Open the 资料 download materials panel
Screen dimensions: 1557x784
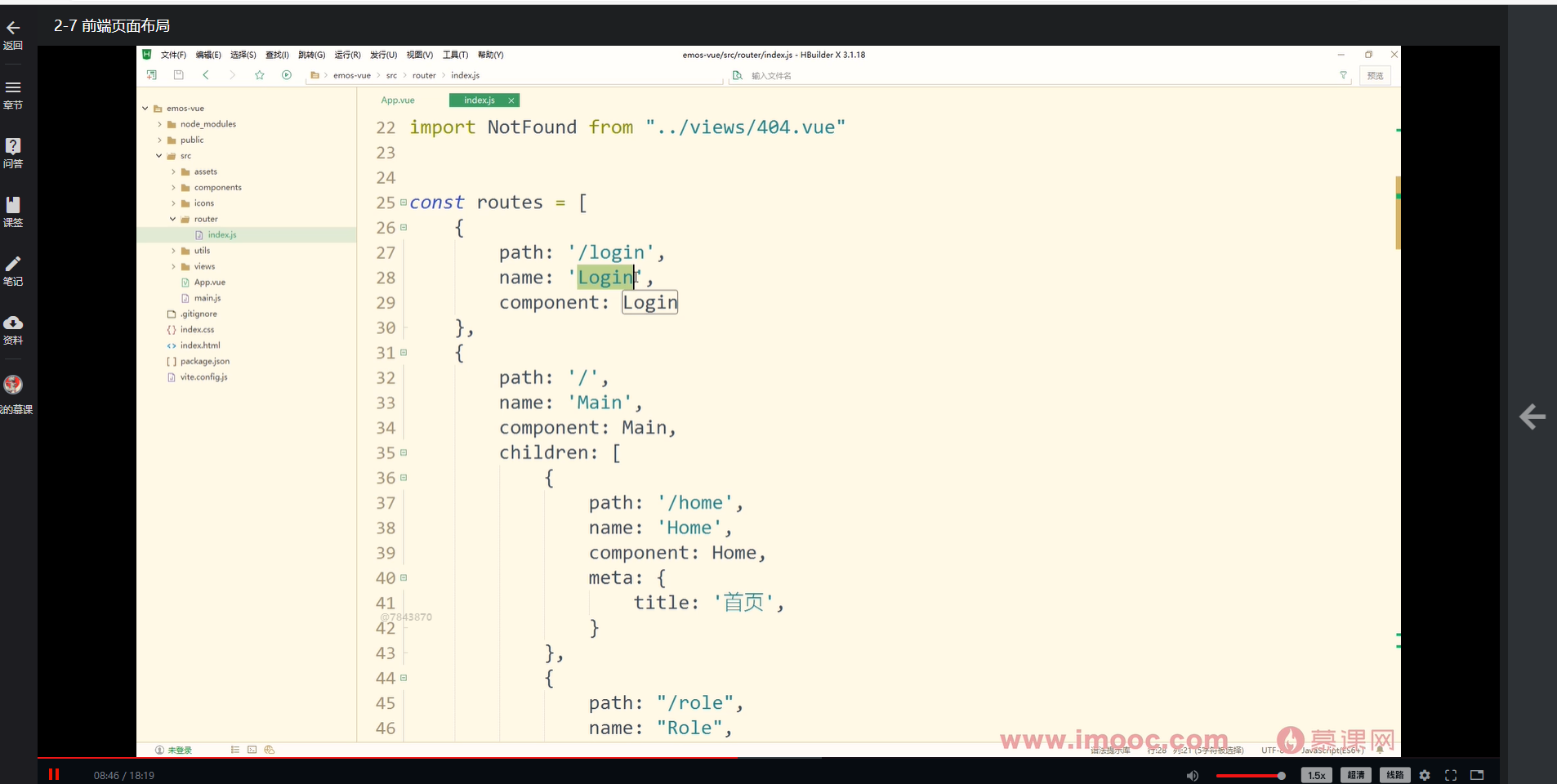[13, 329]
